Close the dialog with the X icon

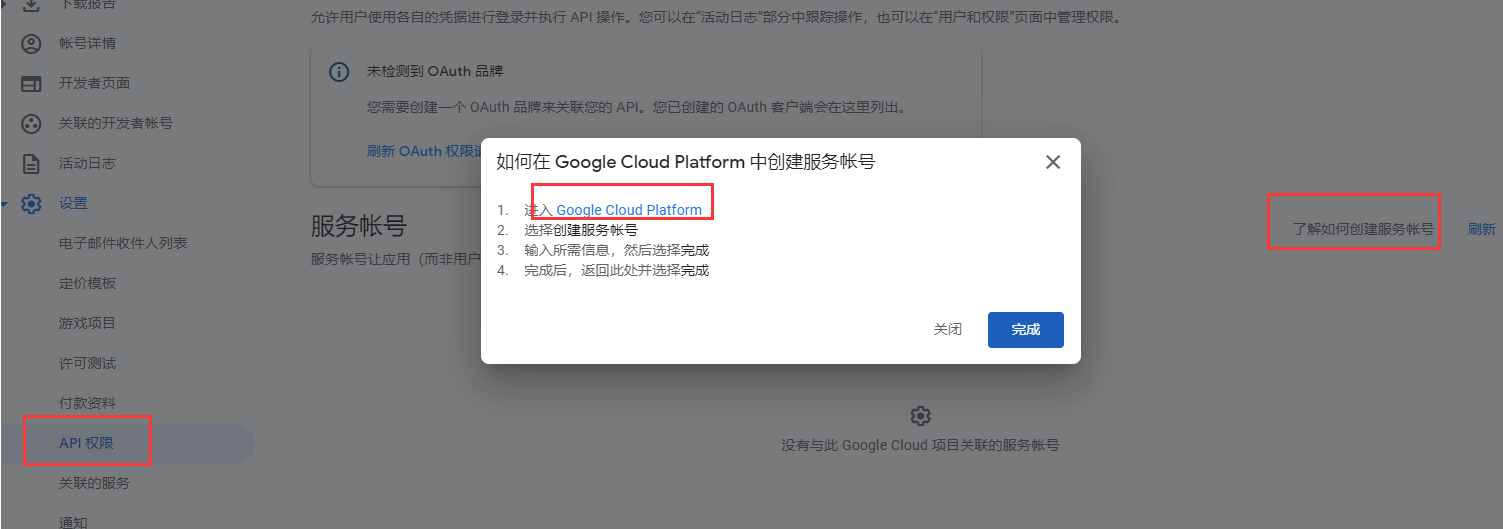tap(1053, 162)
